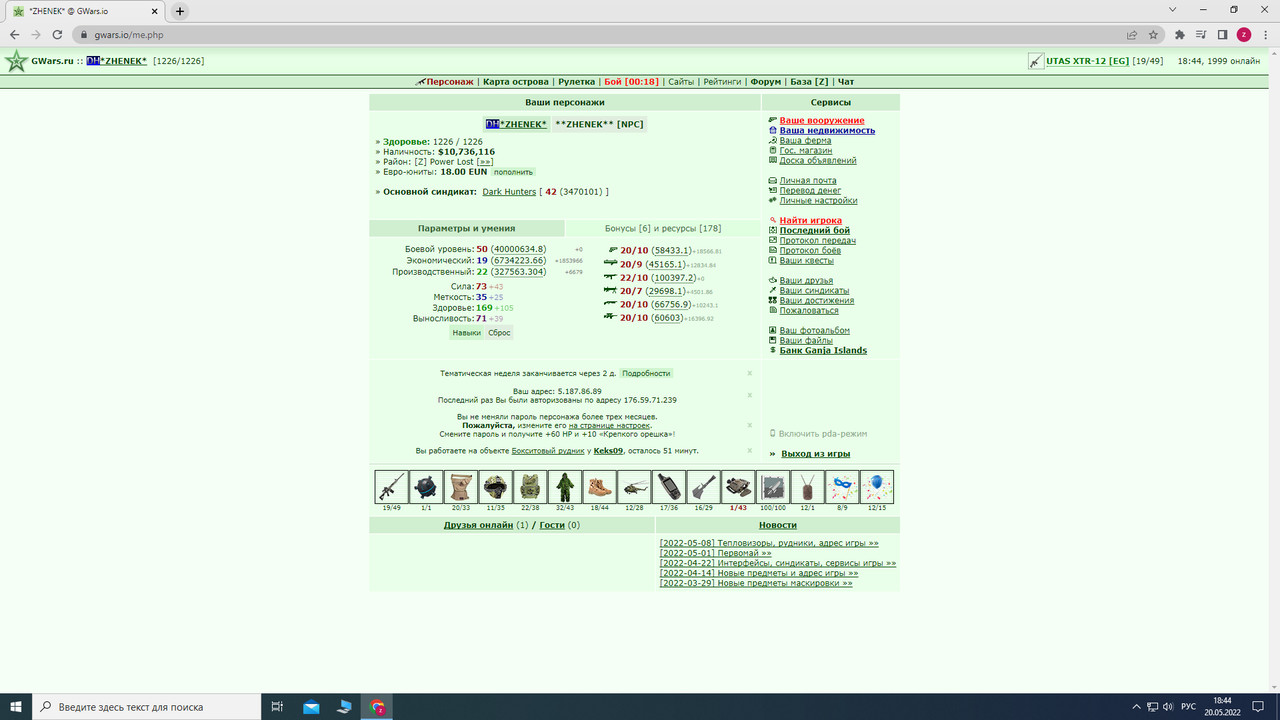The image size is (1280, 720).
Task: Dismiss the IP address notice
Action: tap(750, 395)
